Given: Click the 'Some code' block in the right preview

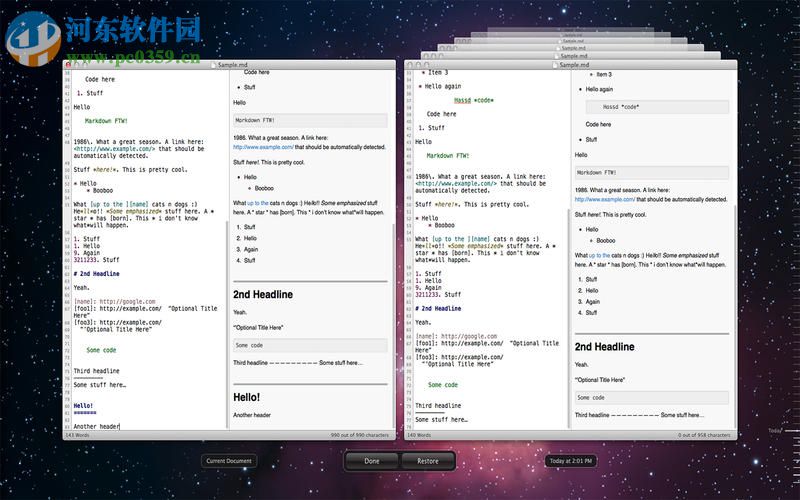Looking at the screenshot, I should (x=652, y=397).
